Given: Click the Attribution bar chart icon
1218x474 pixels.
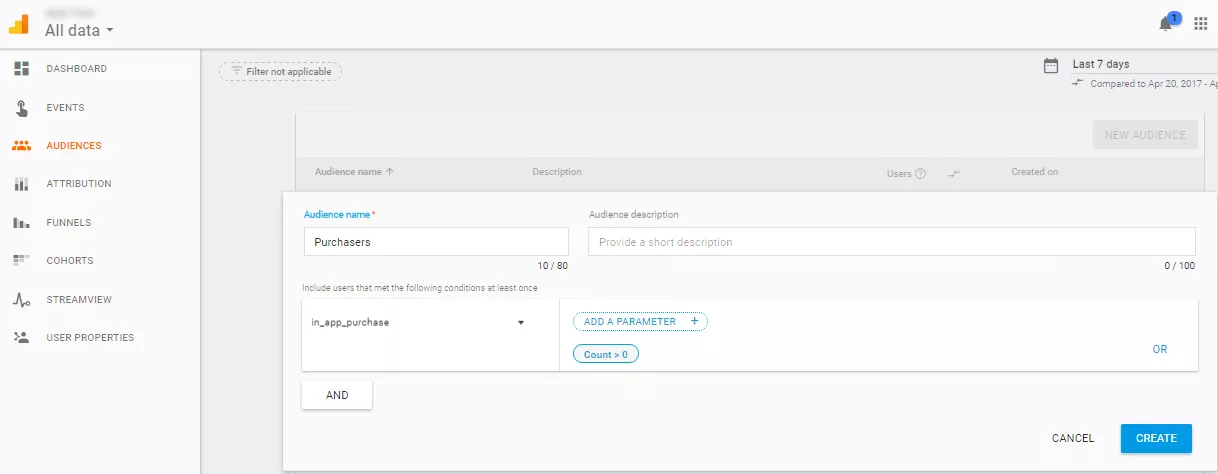Looking at the screenshot, I should click(x=21, y=184).
